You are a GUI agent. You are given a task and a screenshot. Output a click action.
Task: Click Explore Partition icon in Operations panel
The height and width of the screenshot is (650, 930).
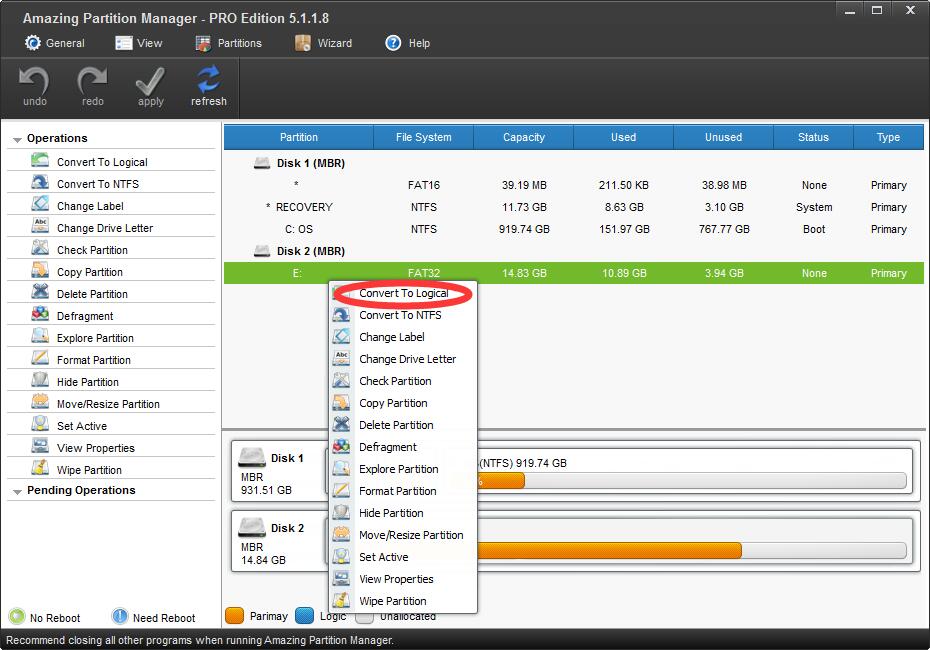coord(40,336)
